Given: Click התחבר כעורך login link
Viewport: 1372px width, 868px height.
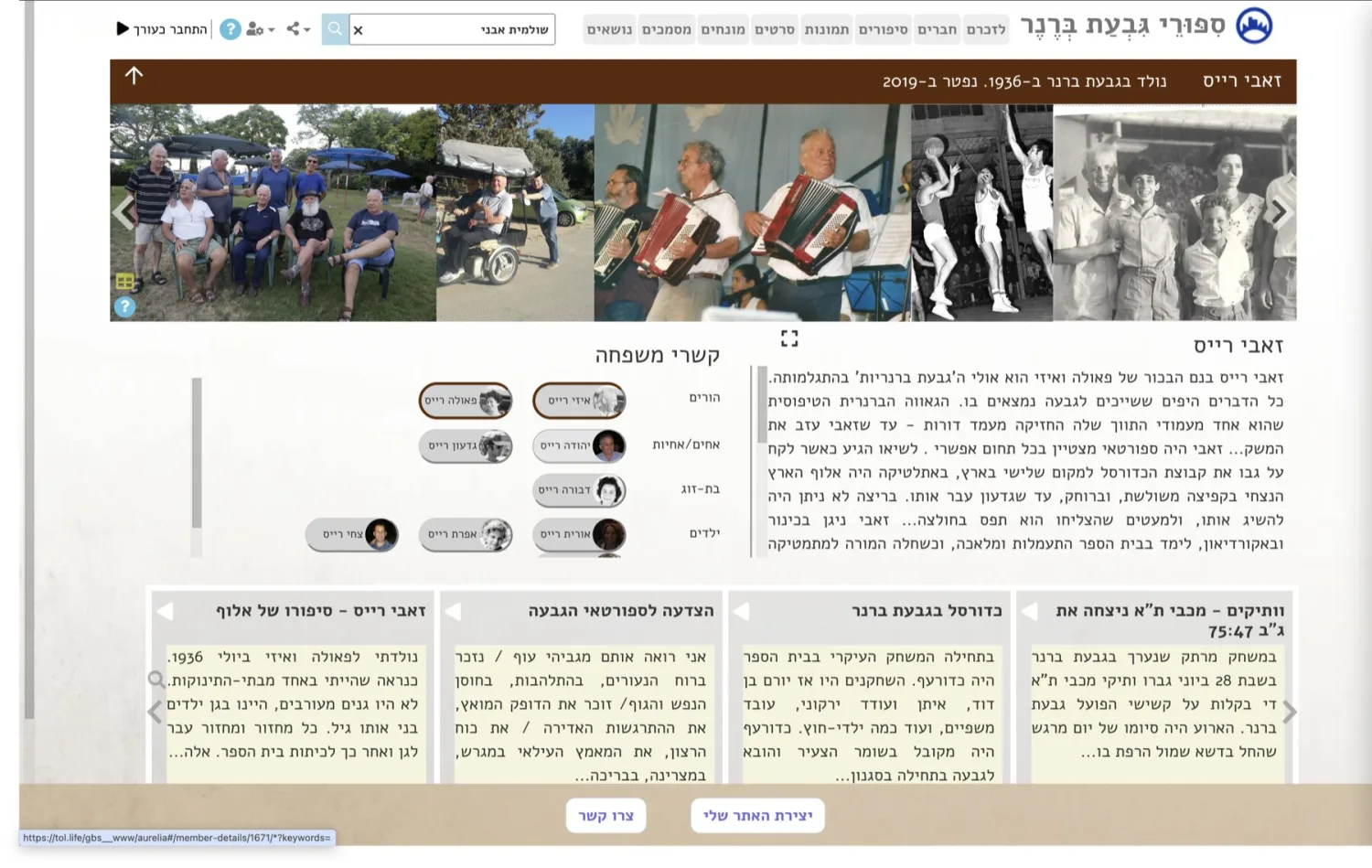Looking at the screenshot, I should tap(171, 29).
